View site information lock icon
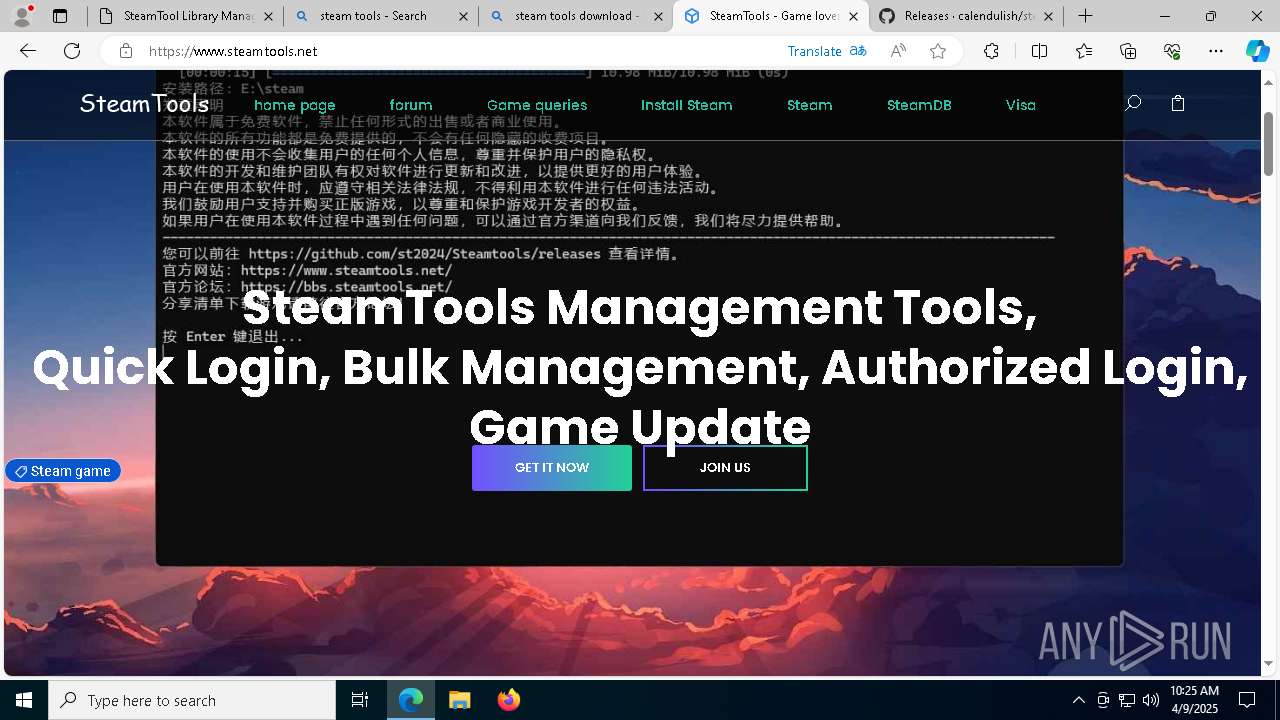 125,51
